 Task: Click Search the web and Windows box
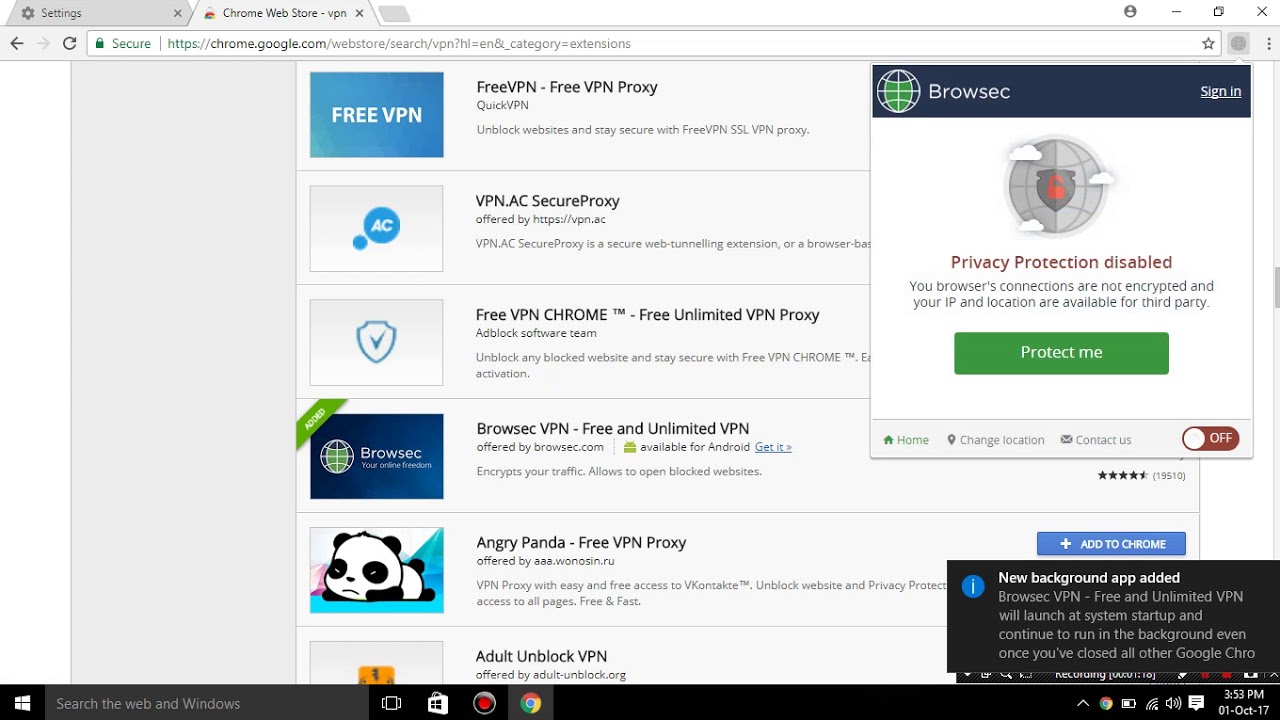click(x=207, y=703)
